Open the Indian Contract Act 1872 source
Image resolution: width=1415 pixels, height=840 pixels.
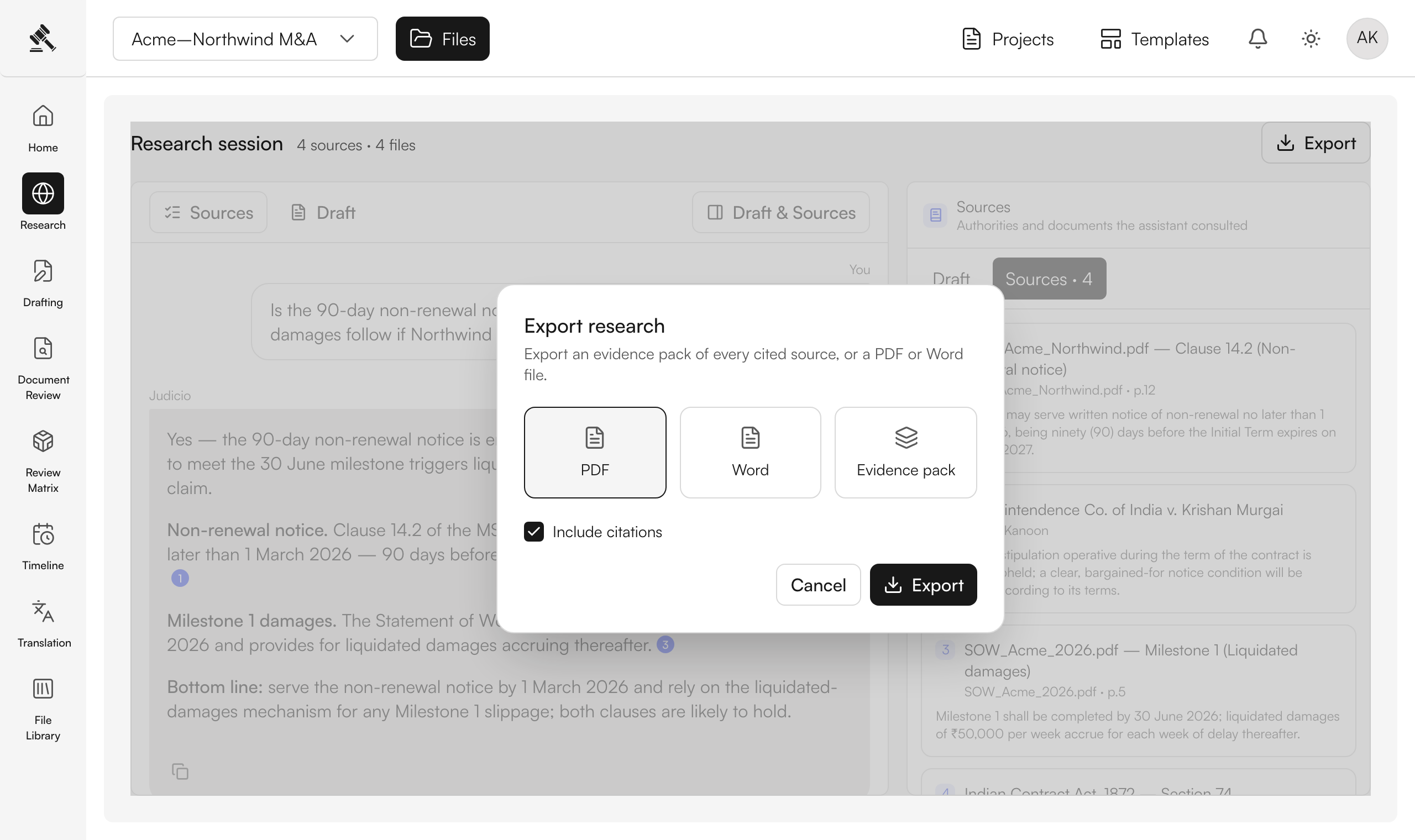point(1138,783)
